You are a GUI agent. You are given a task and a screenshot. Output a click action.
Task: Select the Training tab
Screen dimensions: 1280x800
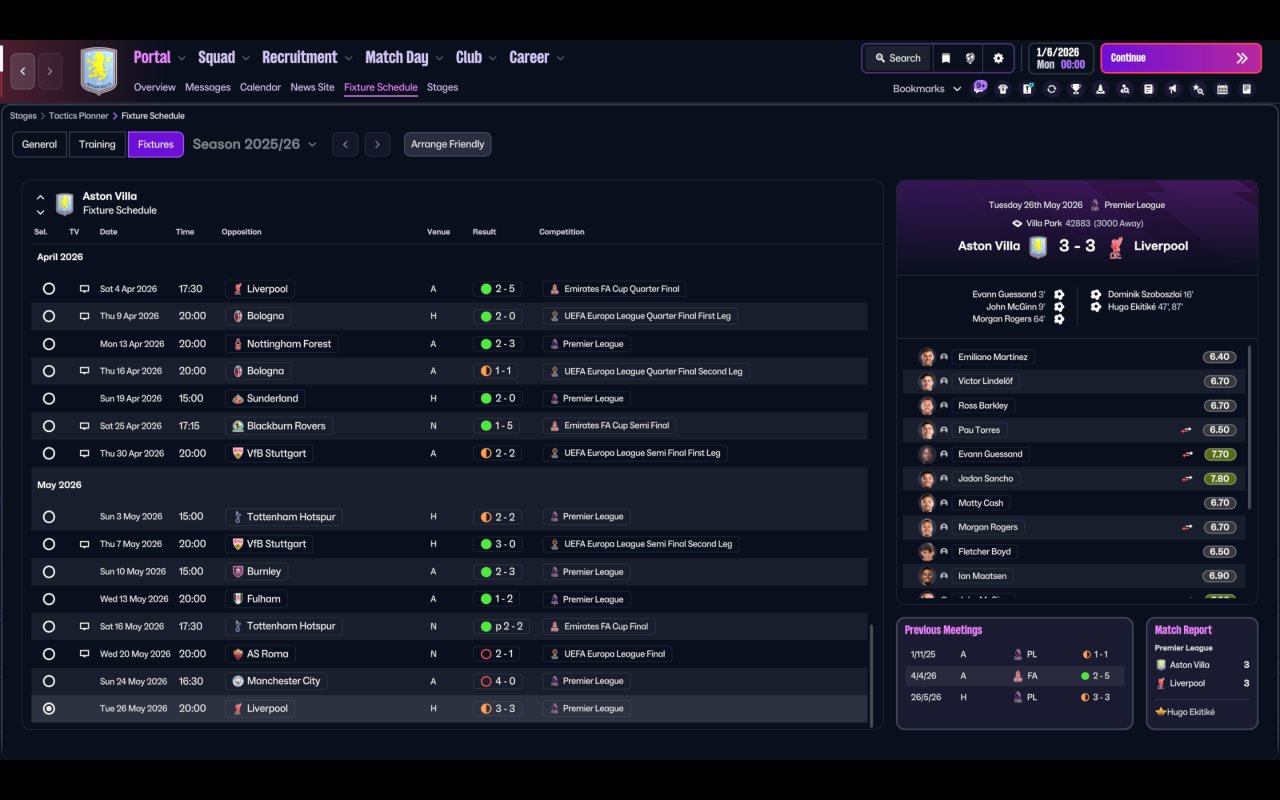pos(97,144)
